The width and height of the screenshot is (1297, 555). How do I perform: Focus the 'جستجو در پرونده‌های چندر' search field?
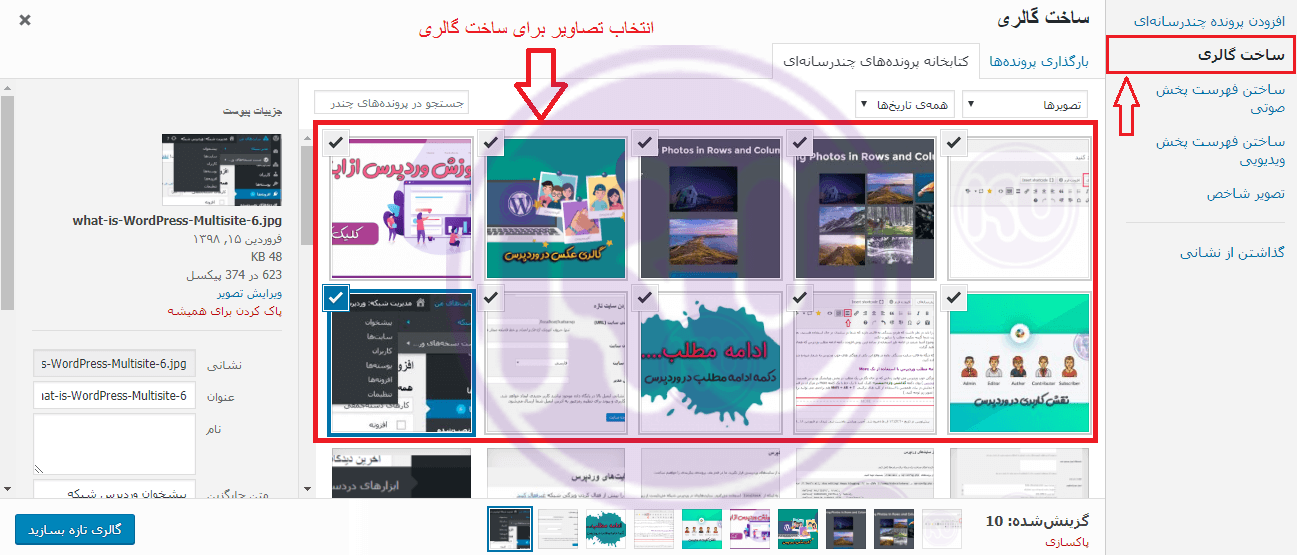coord(391,103)
